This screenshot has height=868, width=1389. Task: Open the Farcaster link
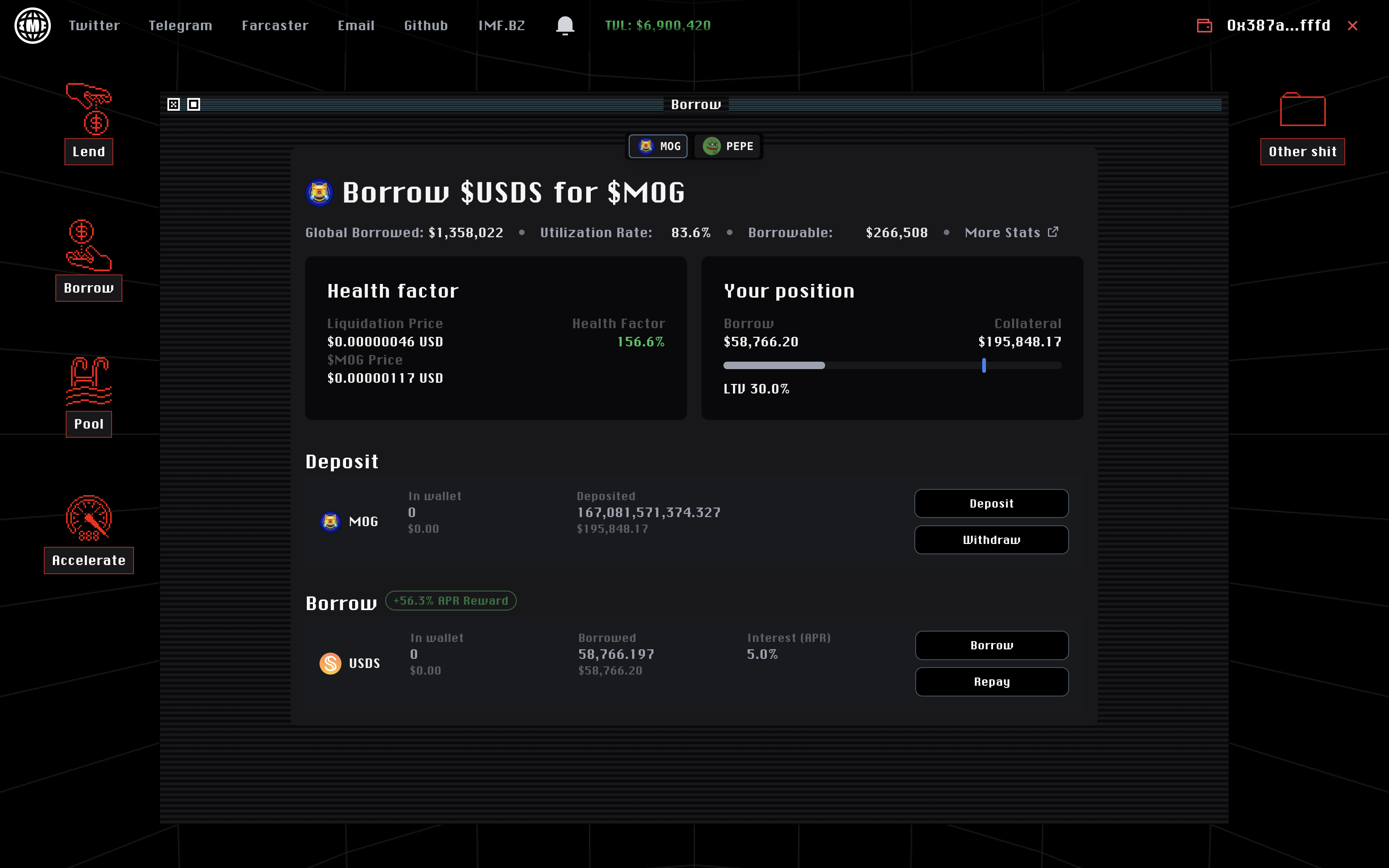275,26
